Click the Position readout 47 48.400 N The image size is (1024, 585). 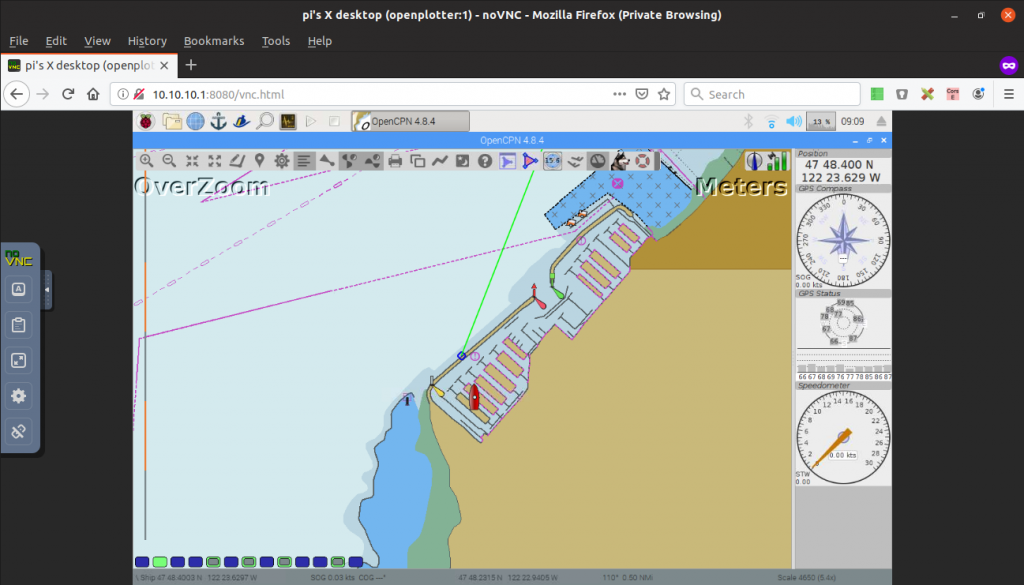click(x=839, y=165)
